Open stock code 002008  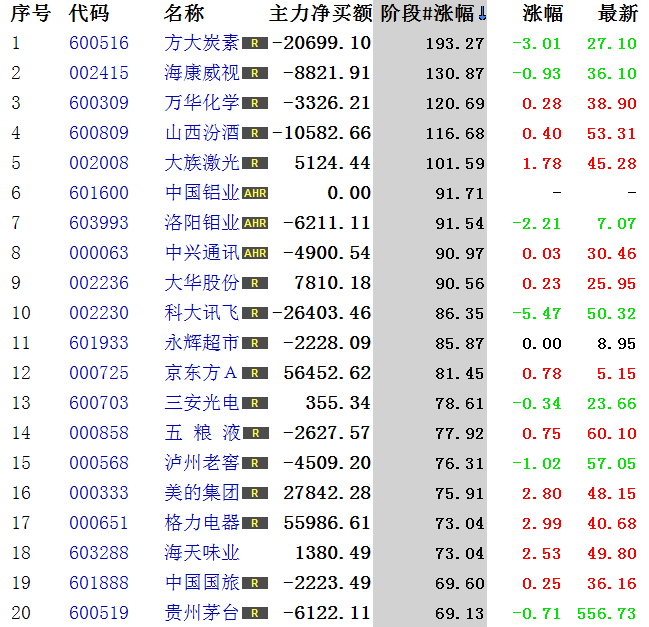coord(99,163)
